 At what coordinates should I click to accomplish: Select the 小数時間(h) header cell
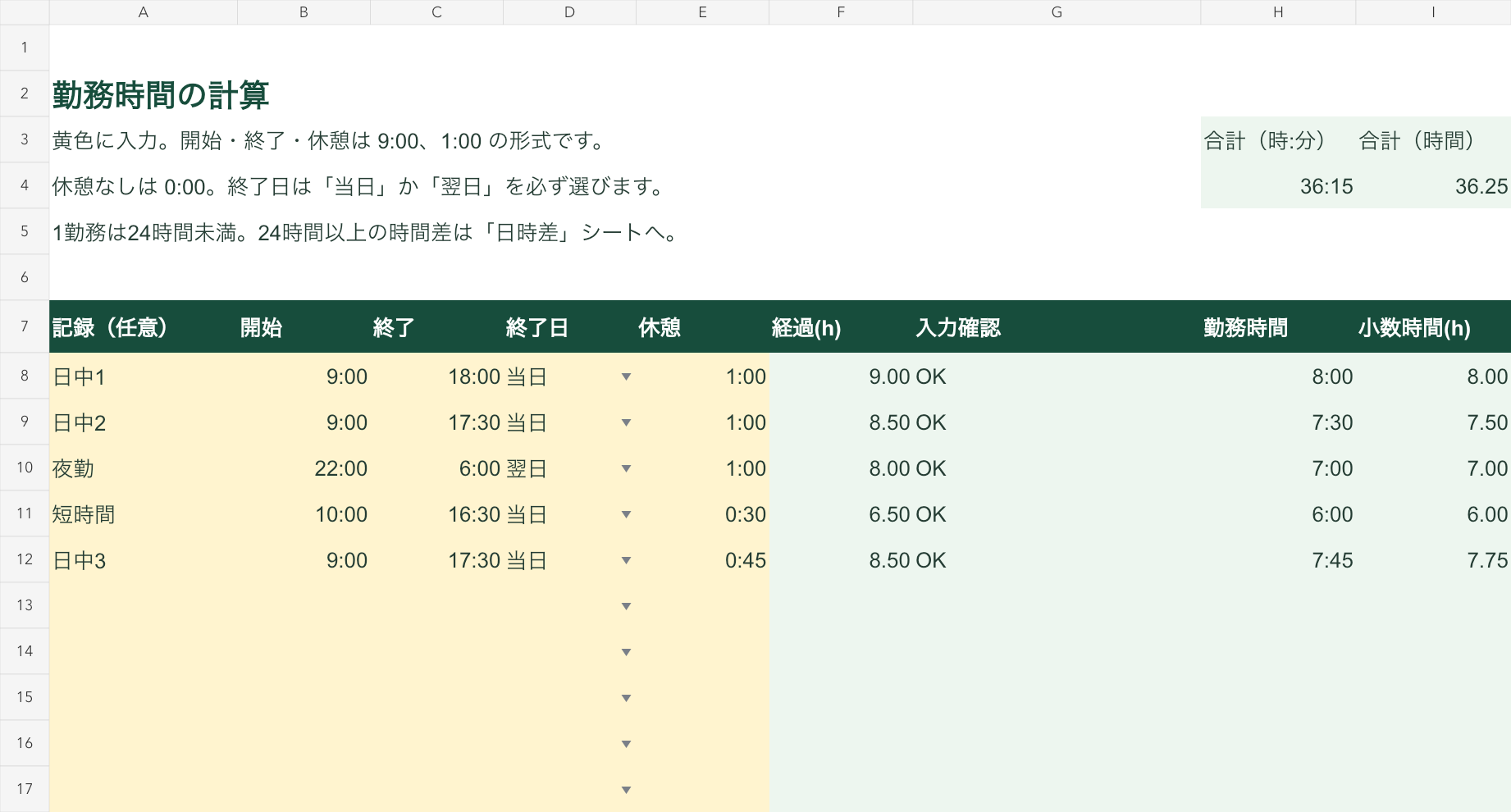click(x=1433, y=327)
